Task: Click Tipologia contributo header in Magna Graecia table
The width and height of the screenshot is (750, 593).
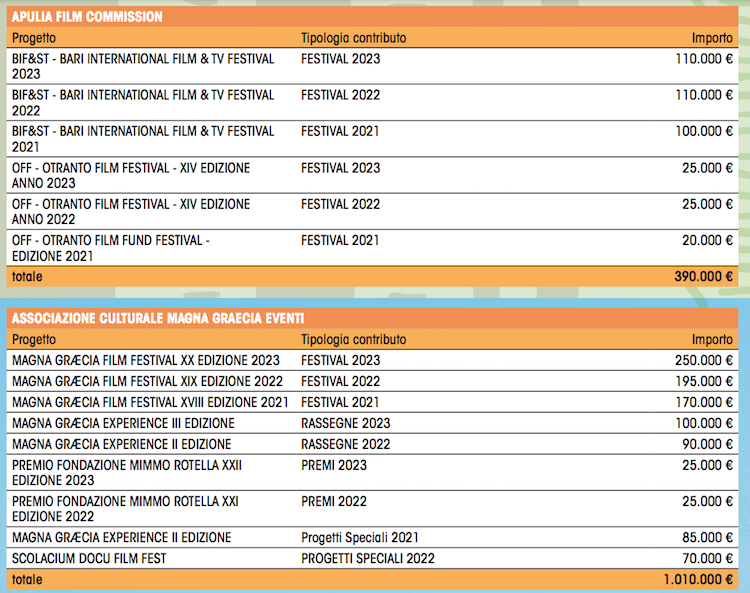Action: [353, 340]
